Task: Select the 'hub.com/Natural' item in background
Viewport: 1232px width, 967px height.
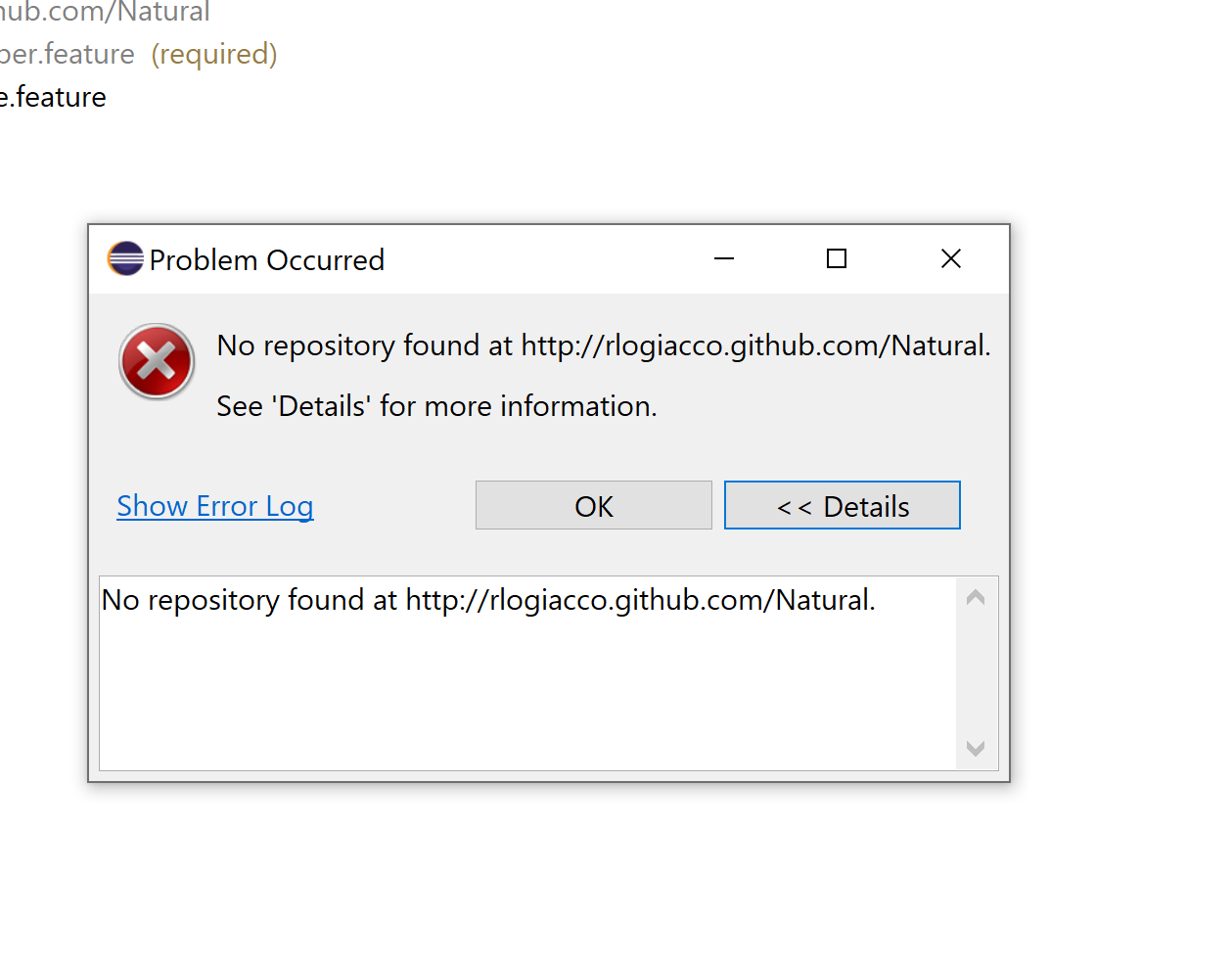Action: click(104, 12)
